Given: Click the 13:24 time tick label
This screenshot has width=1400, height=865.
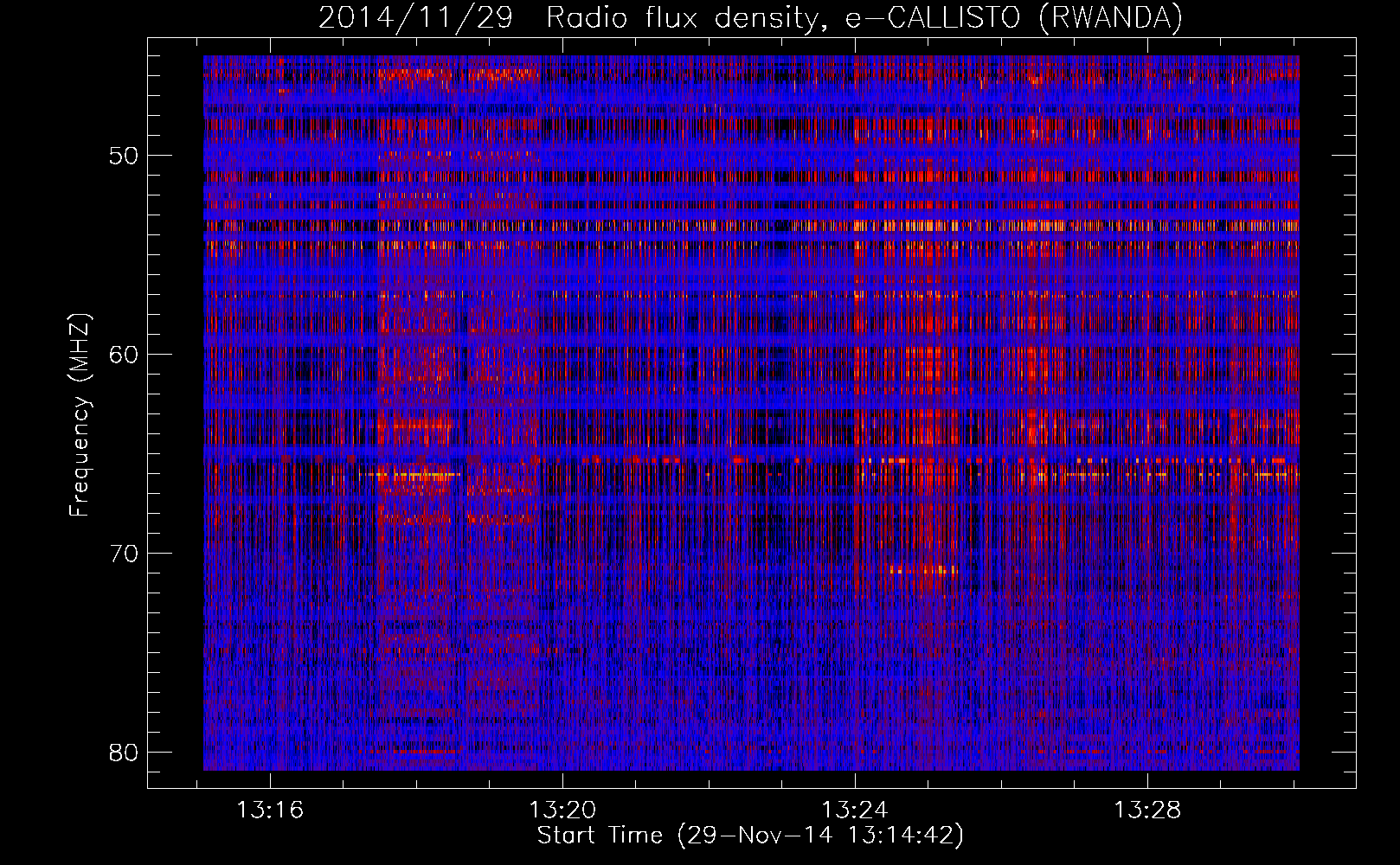Looking at the screenshot, I should coord(856,811).
